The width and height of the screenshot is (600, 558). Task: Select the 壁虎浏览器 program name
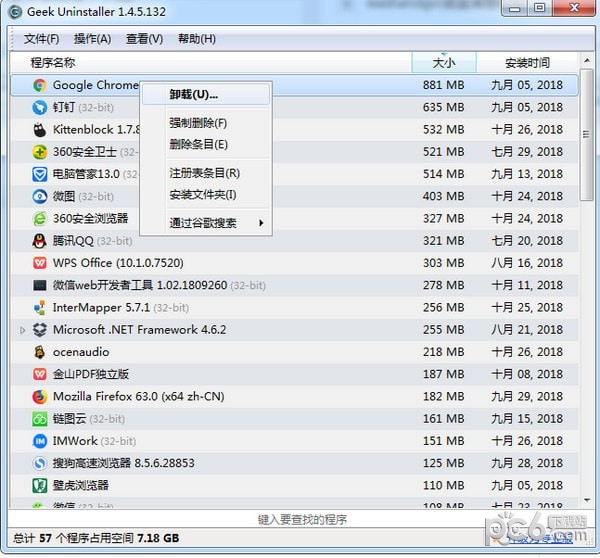(x=80, y=485)
